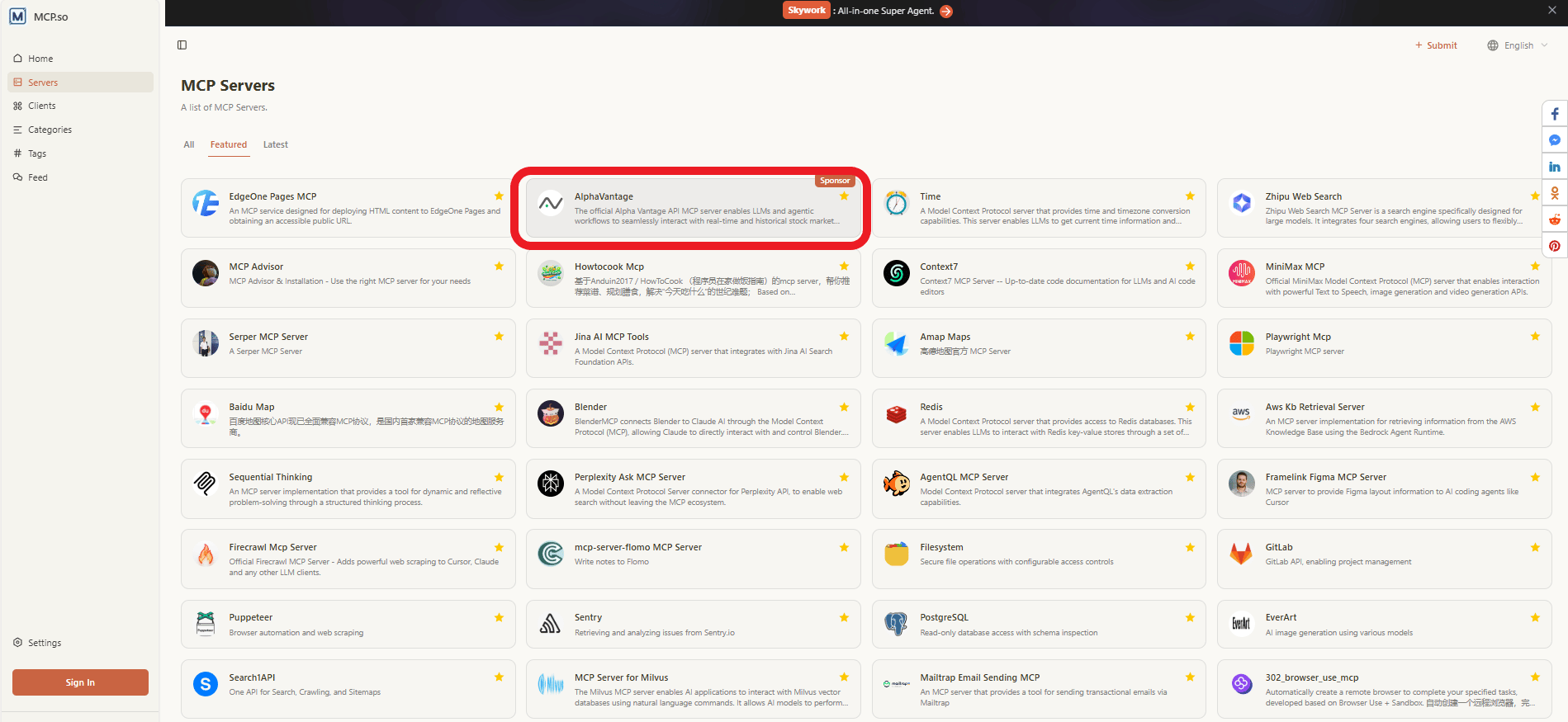The height and width of the screenshot is (722, 1568).
Task: Open Mailtrap Email Sending MCP title
Action: 980,677
